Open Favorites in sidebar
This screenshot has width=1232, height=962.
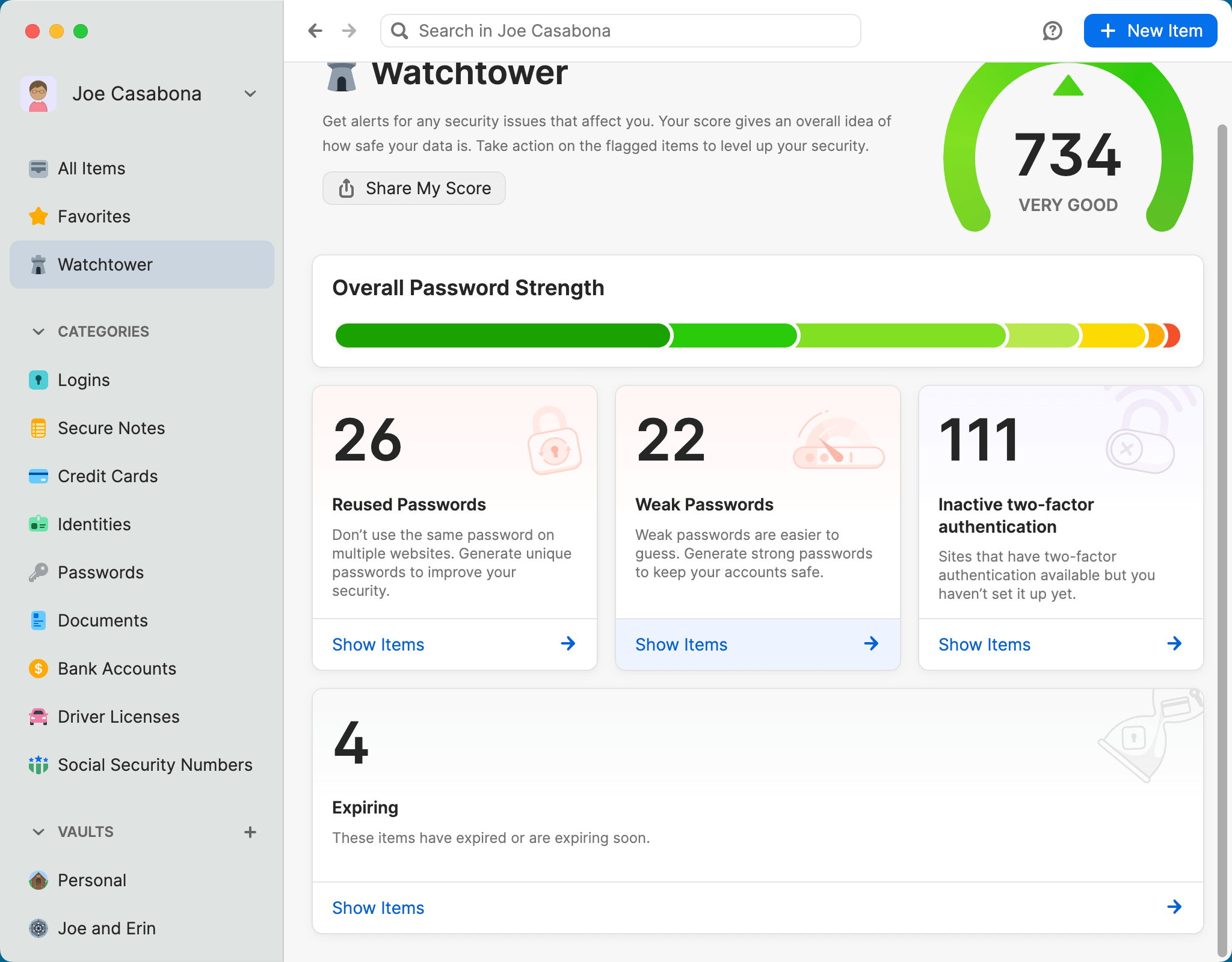(x=94, y=216)
